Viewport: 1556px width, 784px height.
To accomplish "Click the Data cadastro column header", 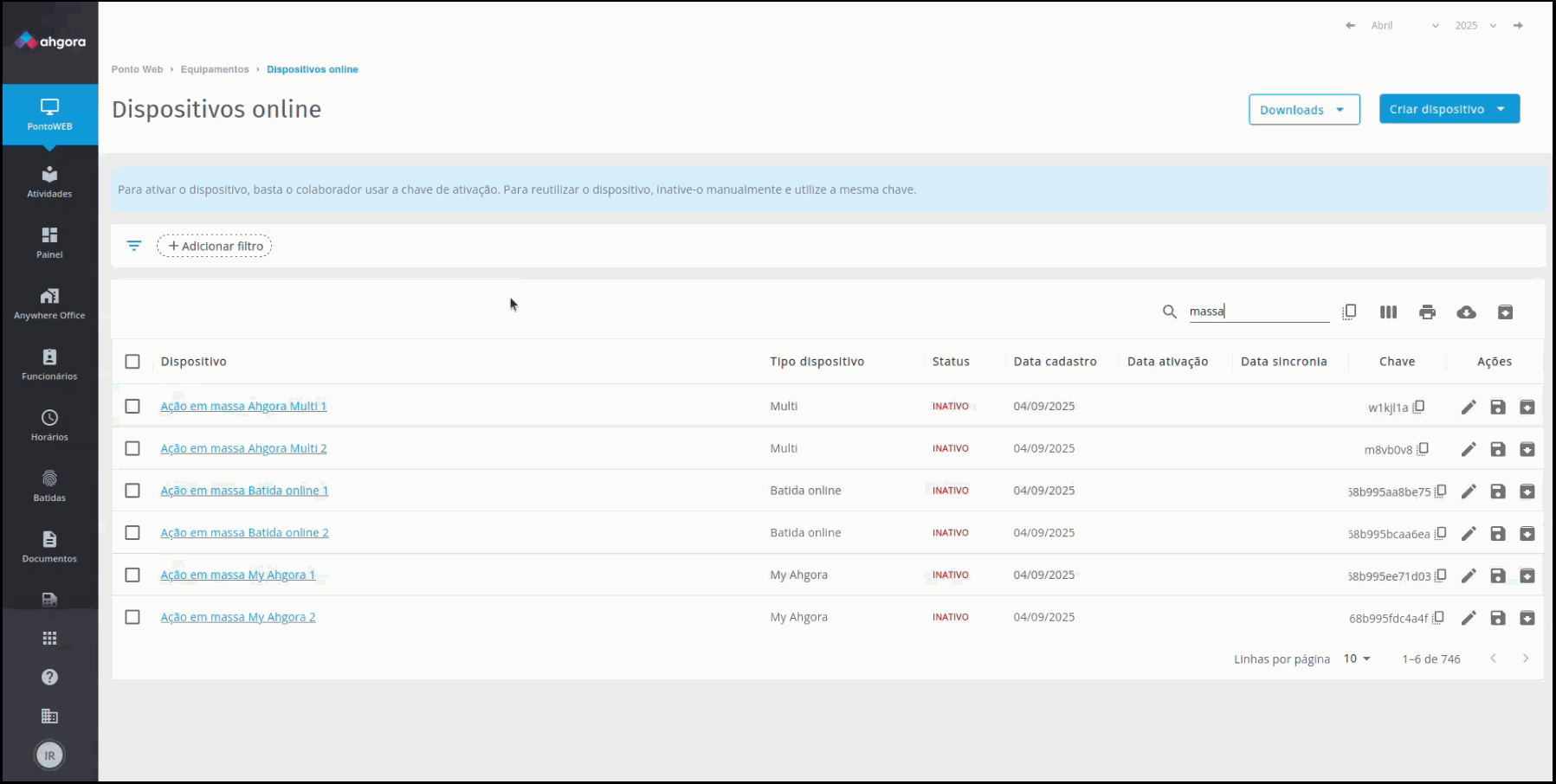I will click(x=1056, y=362).
